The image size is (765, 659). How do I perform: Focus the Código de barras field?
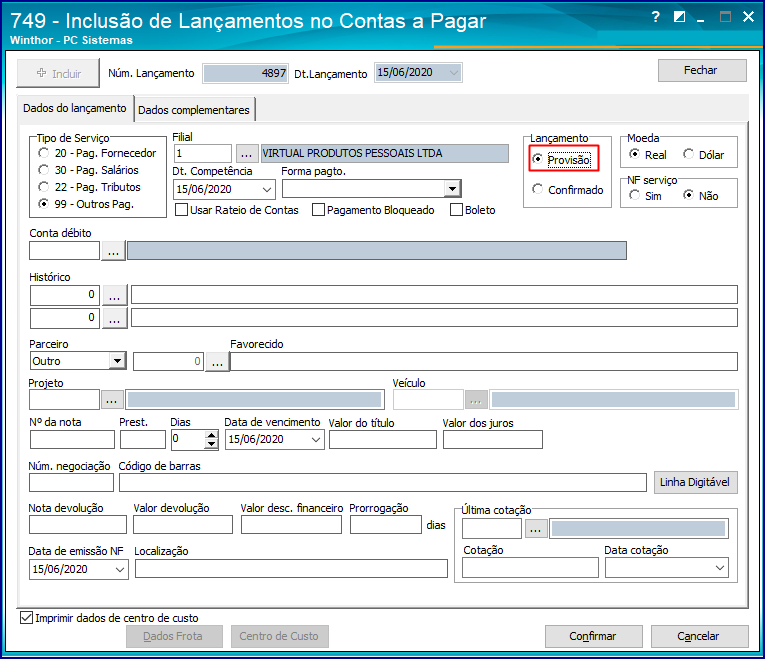[x=382, y=482]
